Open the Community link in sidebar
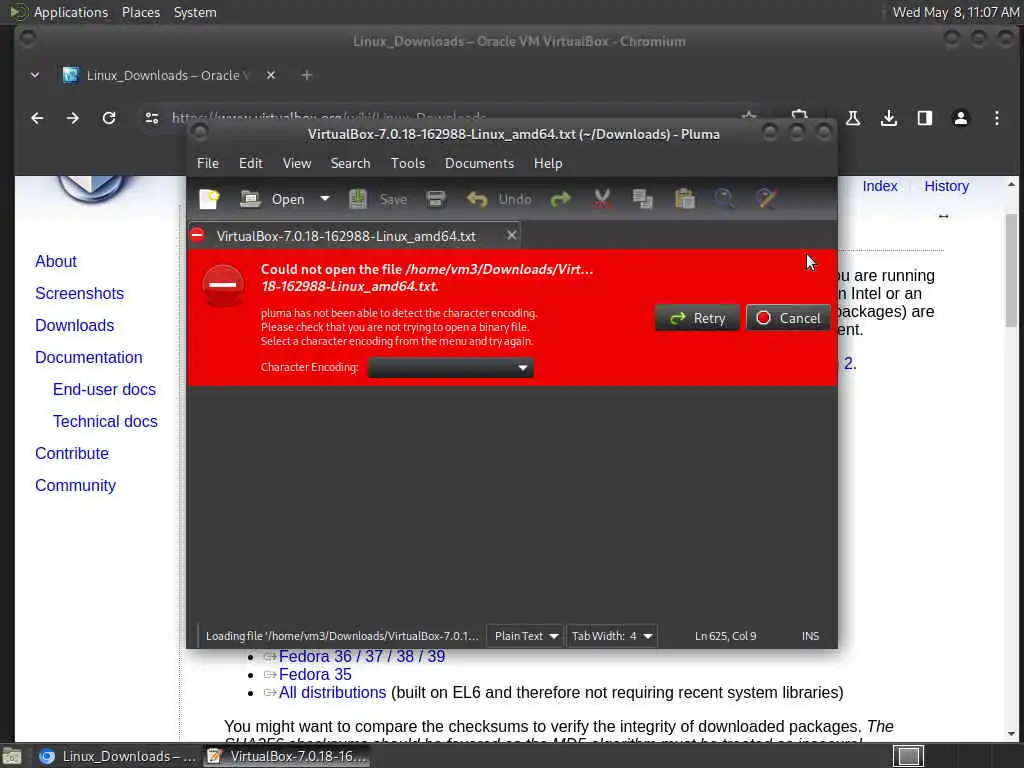 [x=76, y=485]
